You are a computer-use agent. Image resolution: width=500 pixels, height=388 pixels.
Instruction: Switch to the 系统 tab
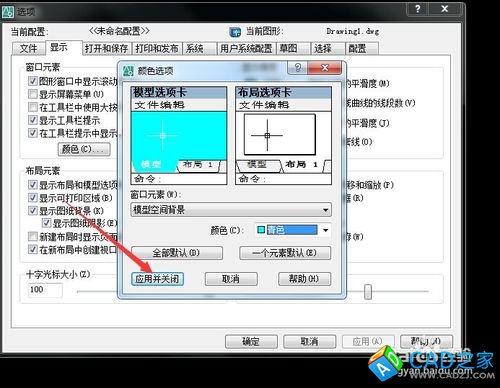click(x=199, y=48)
